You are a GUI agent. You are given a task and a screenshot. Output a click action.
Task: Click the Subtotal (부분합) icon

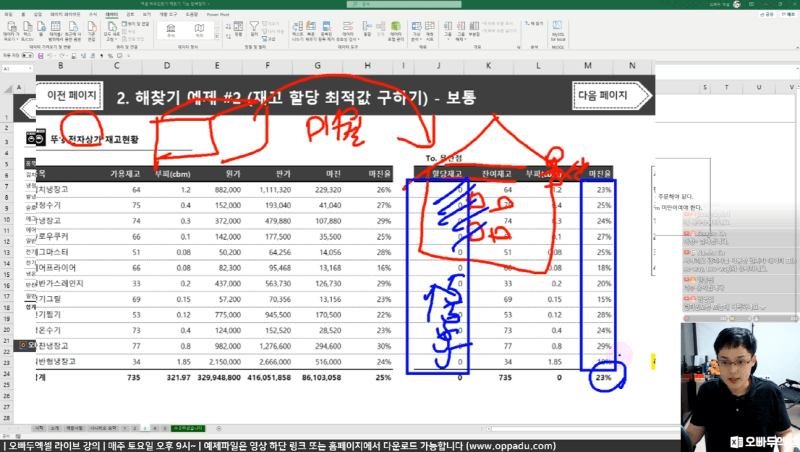pyautogui.click(x=474, y=30)
